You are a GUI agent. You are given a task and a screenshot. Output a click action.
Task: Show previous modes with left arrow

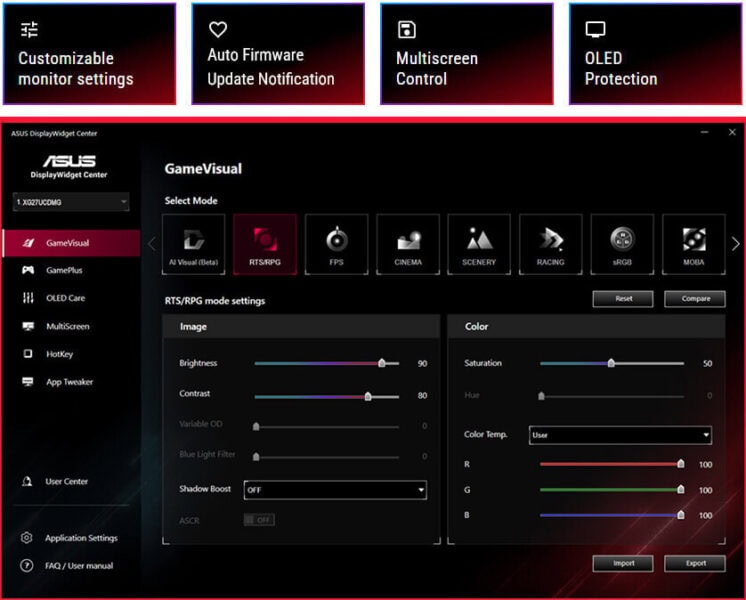pos(152,244)
